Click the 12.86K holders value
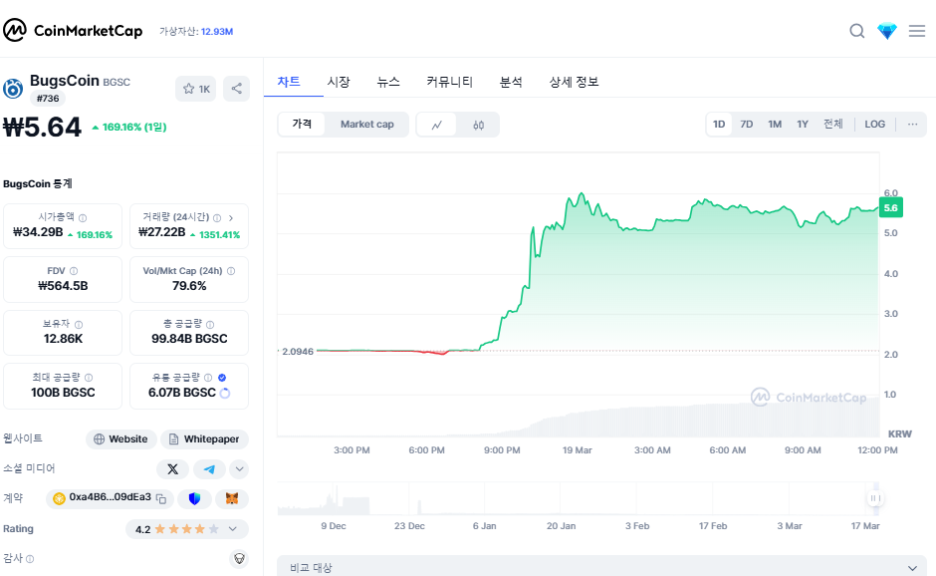The width and height of the screenshot is (936, 576). [x=63, y=339]
